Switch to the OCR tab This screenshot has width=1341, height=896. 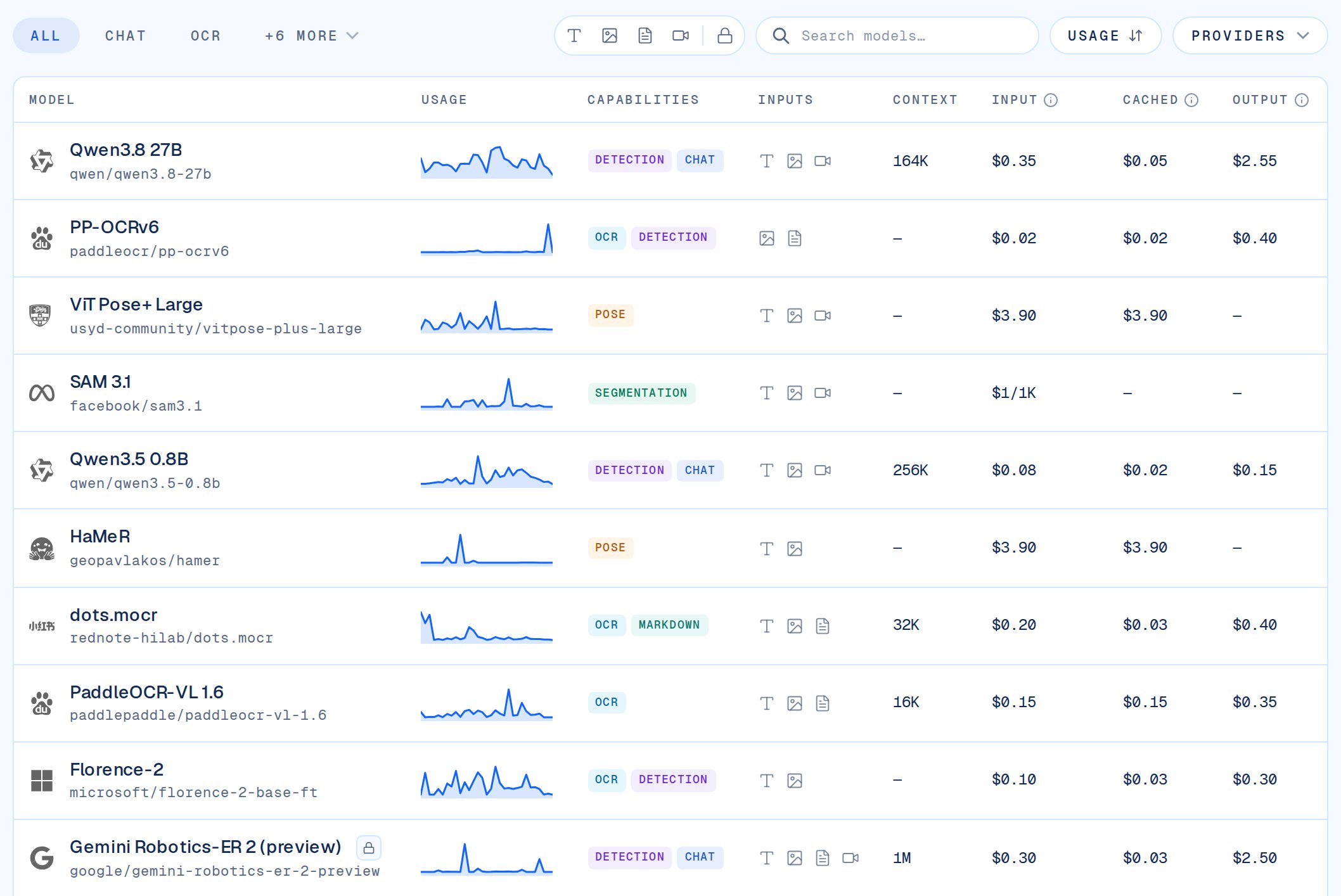[x=206, y=35]
